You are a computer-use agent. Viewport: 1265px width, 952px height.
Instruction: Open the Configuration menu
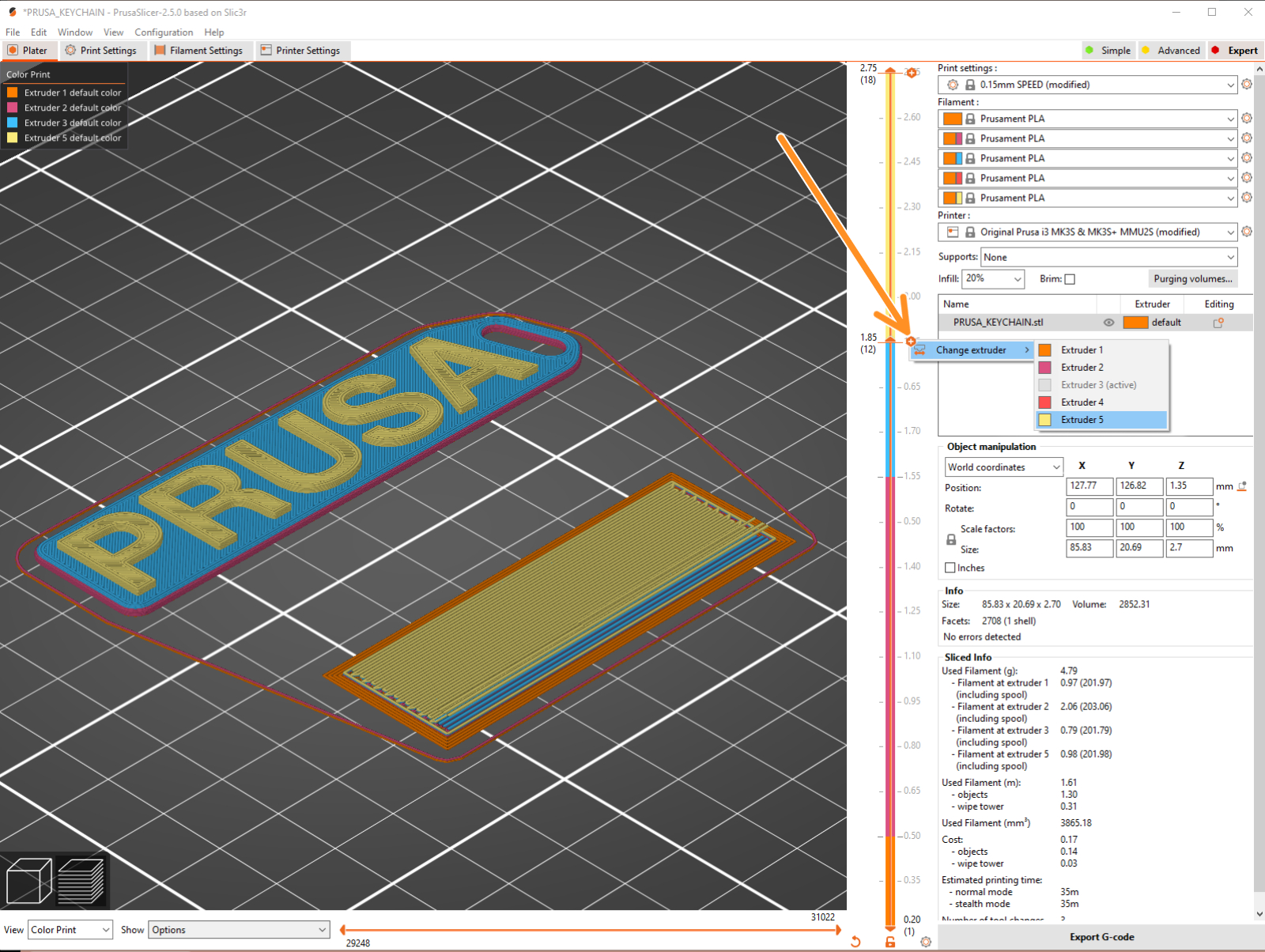(x=164, y=32)
